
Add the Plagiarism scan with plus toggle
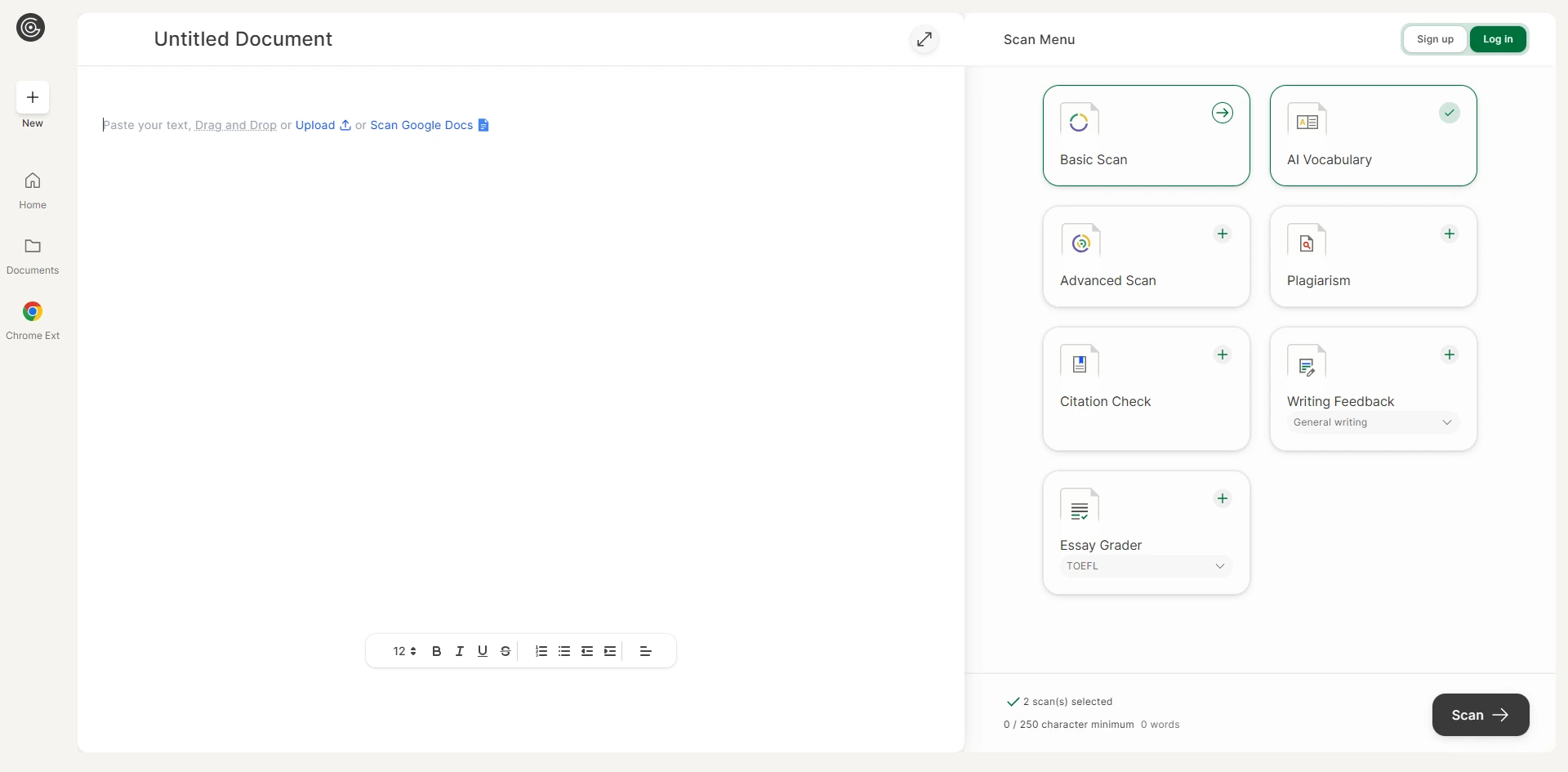pos(1450,234)
